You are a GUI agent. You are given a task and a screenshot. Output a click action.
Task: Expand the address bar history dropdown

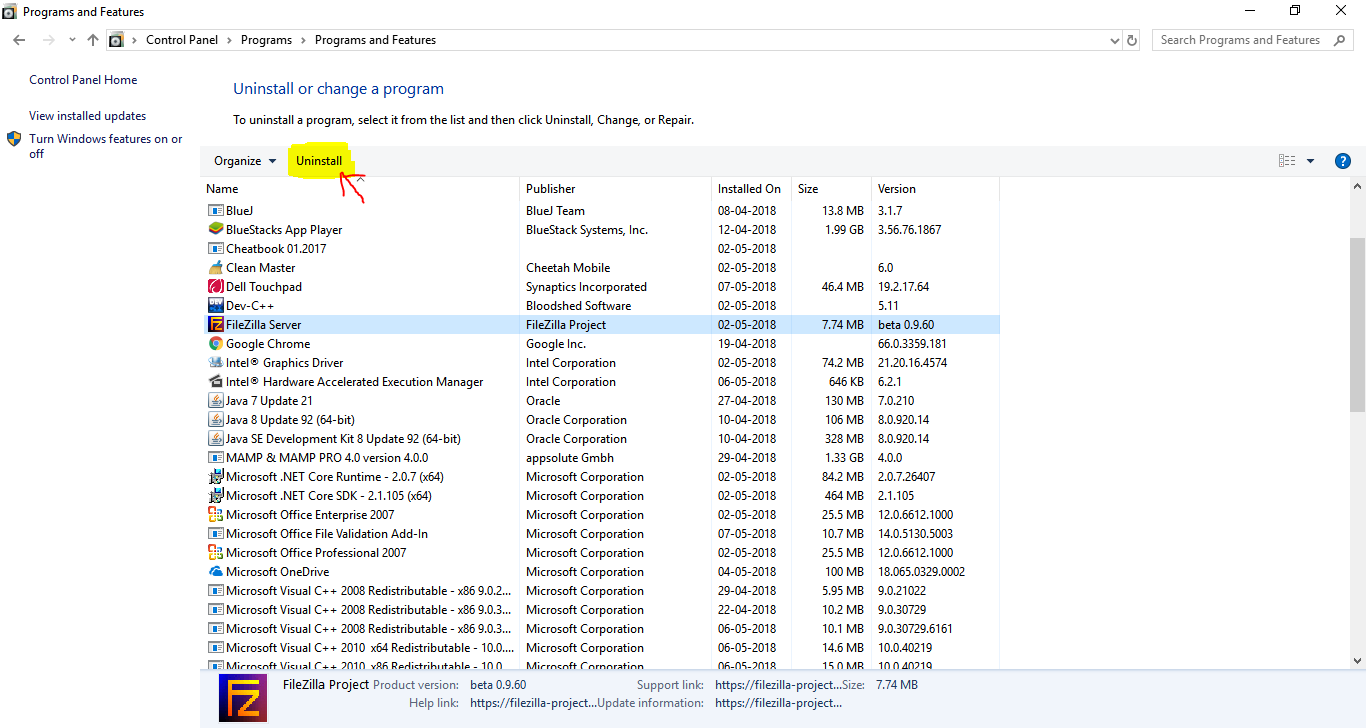point(1115,40)
